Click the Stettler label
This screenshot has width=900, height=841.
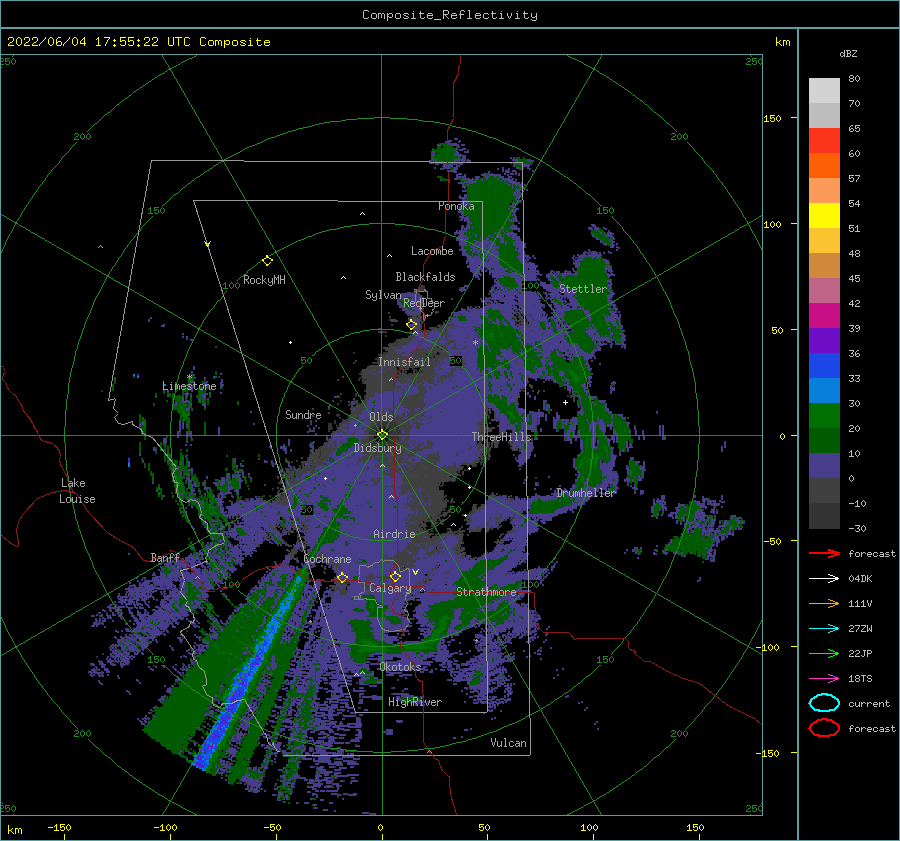[x=583, y=289]
